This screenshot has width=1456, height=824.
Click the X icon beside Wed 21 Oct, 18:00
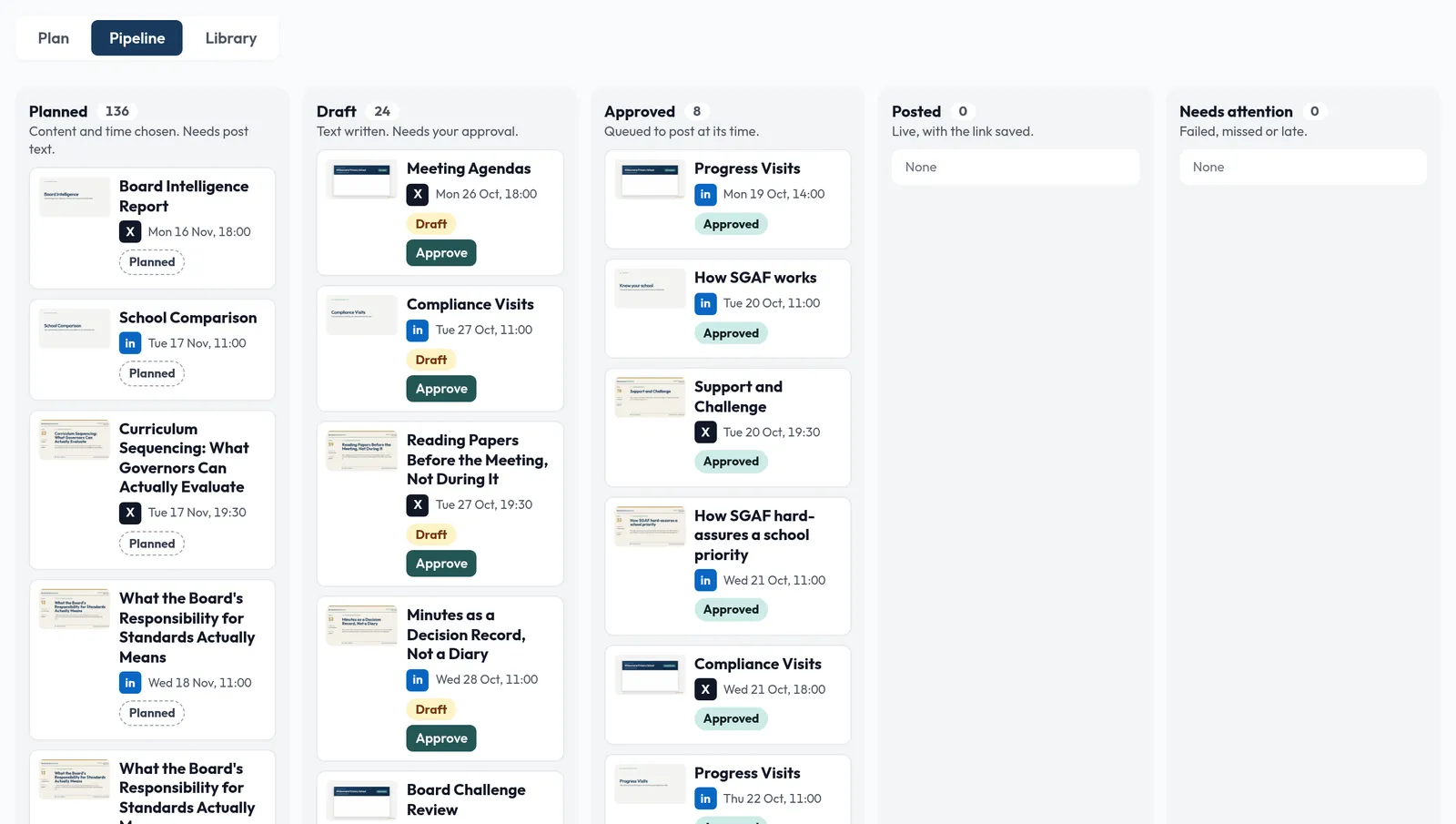coord(705,689)
